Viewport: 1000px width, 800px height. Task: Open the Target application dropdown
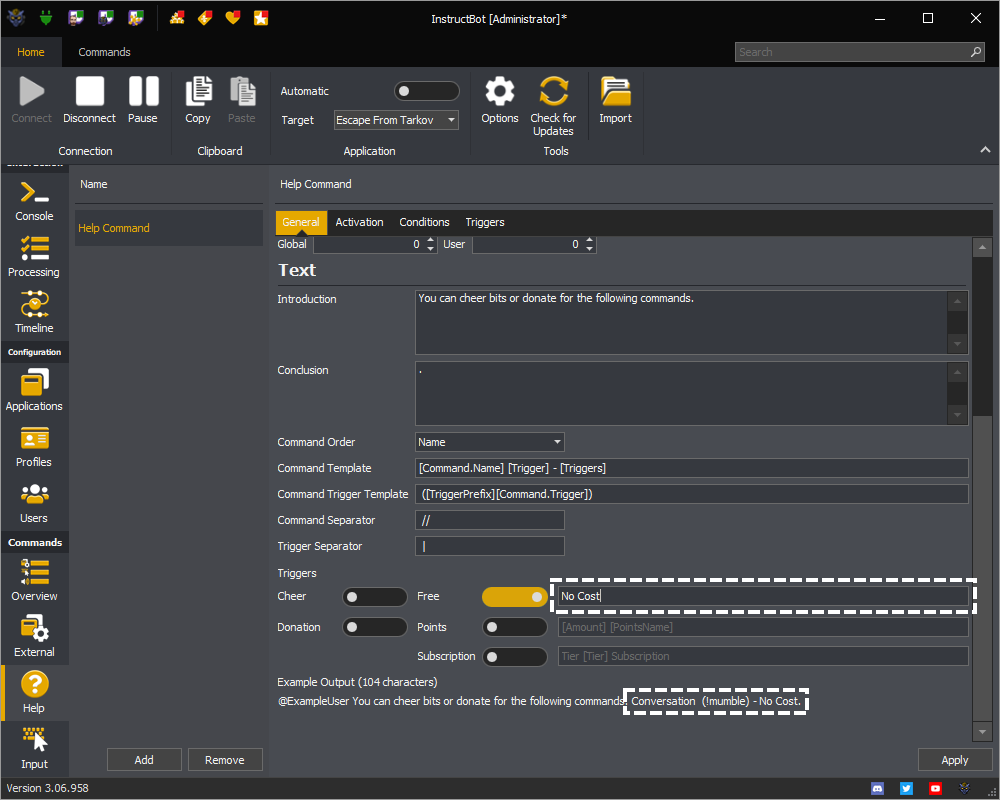396,120
